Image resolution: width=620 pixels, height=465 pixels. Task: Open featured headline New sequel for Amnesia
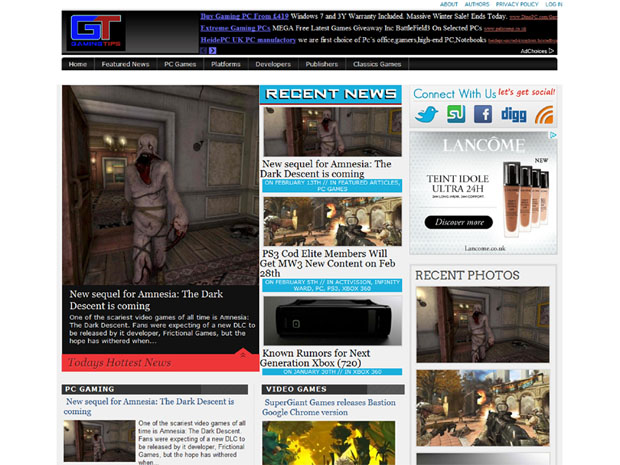[146, 300]
